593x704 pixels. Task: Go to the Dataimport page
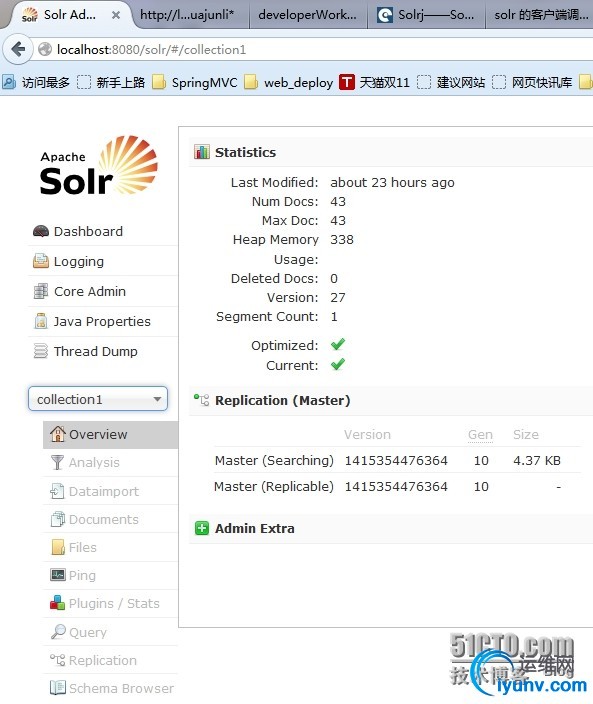click(104, 492)
